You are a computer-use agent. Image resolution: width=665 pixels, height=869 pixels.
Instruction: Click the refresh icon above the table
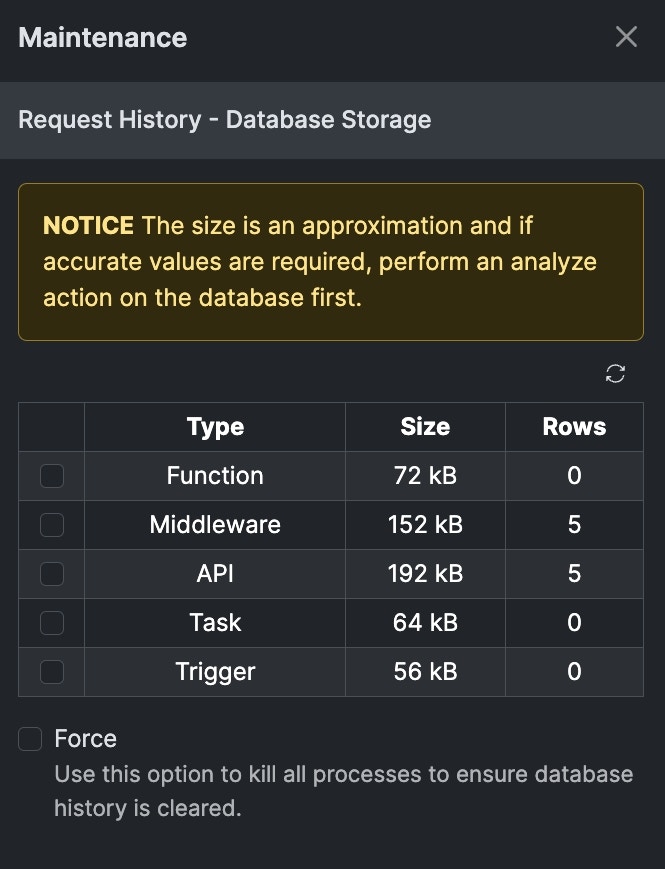click(x=616, y=374)
